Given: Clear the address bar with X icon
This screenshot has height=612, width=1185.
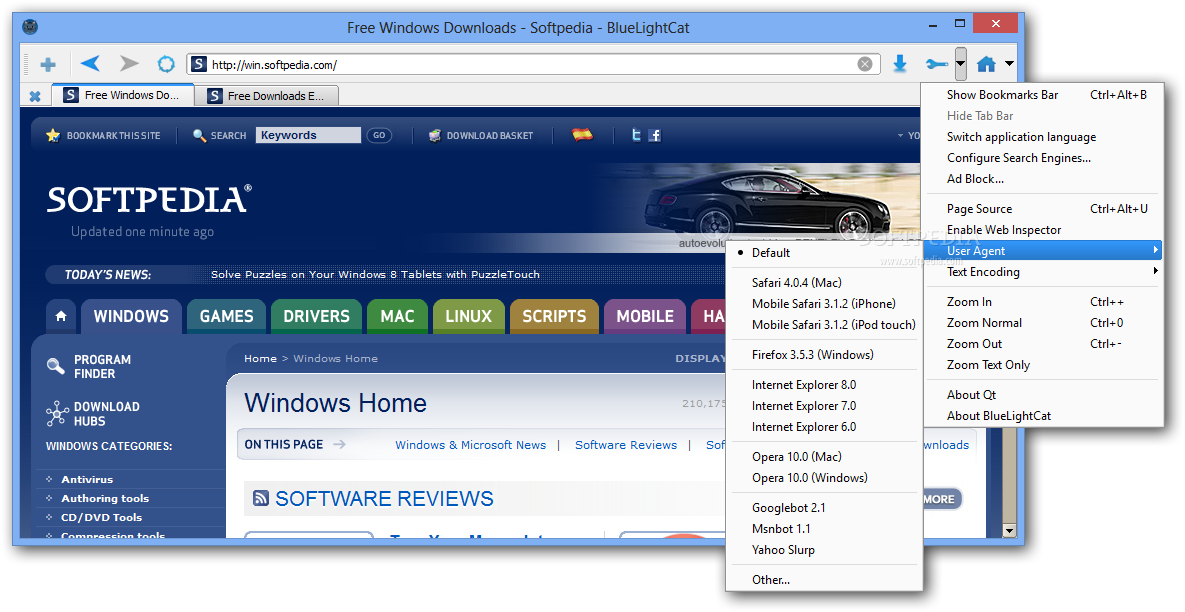Looking at the screenshot, I should click(865, 64).
